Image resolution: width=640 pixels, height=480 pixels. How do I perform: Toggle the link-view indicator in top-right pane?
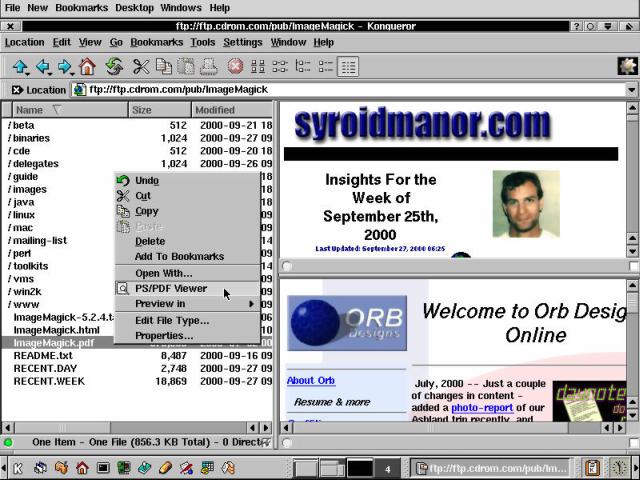coord(288,266)
